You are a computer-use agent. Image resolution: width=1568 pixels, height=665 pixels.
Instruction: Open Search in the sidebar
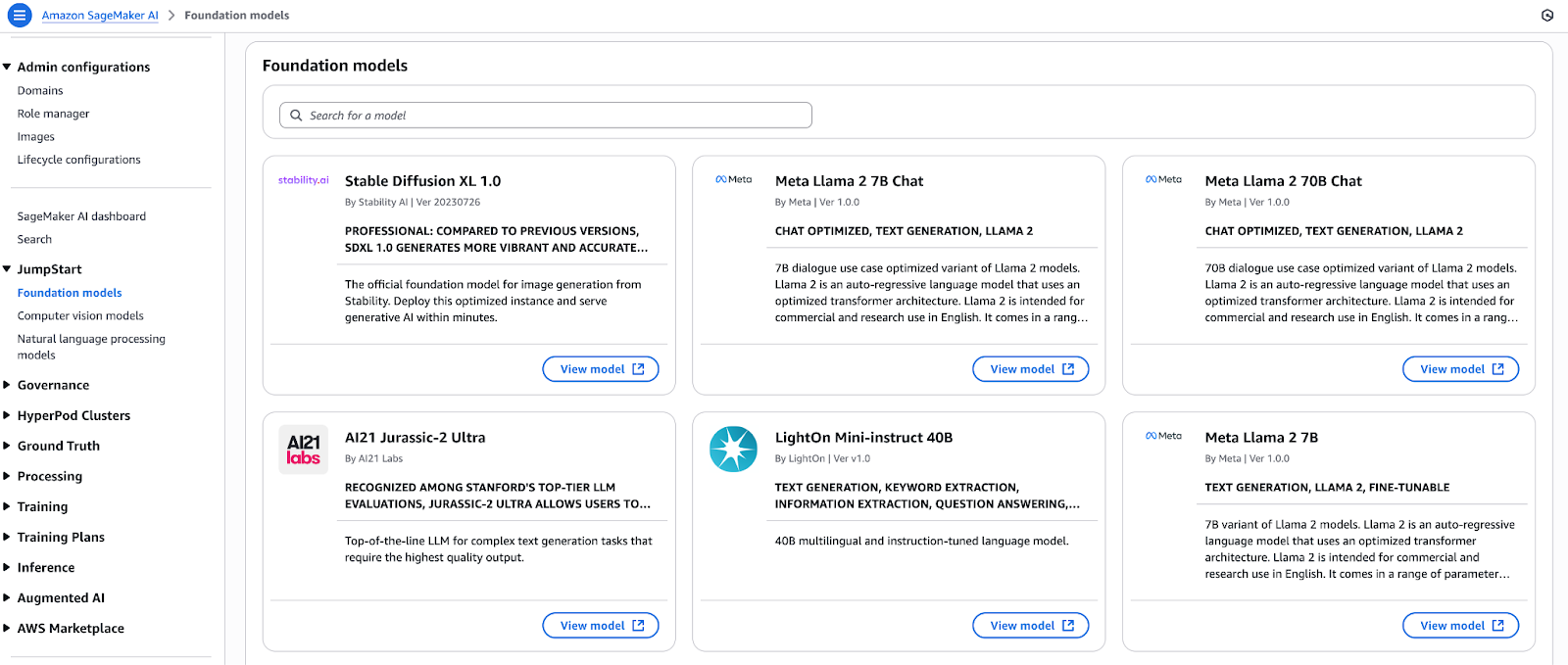(x=34, y=240)
